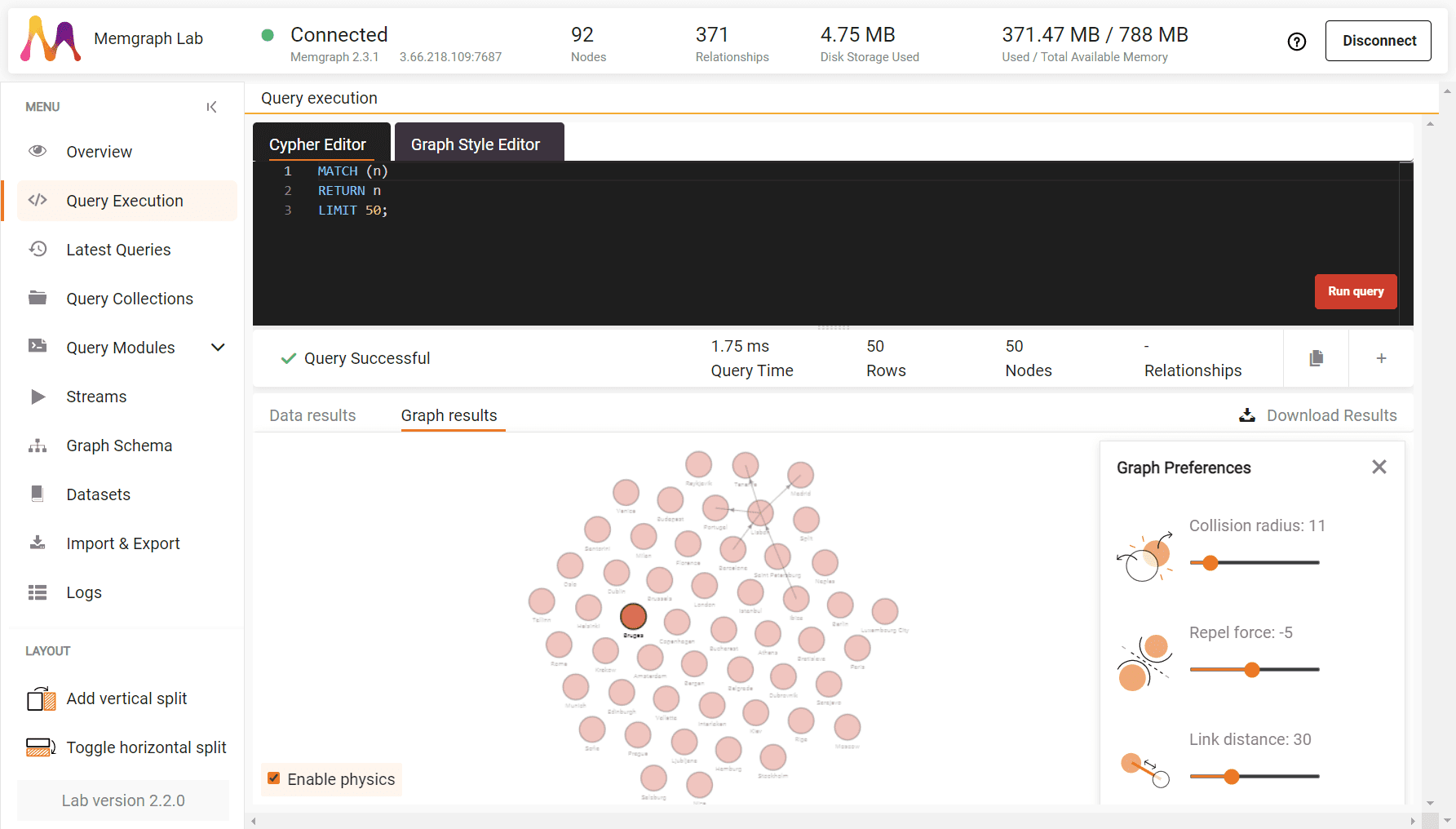This screenshot has height=829, width=1456.
Task: Switch to the Graph Style Editor tab
Action: tap(476, 144)
